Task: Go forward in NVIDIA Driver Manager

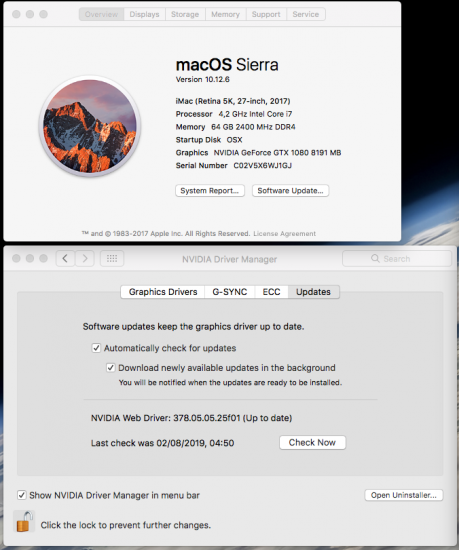Action: coord(85,259)
